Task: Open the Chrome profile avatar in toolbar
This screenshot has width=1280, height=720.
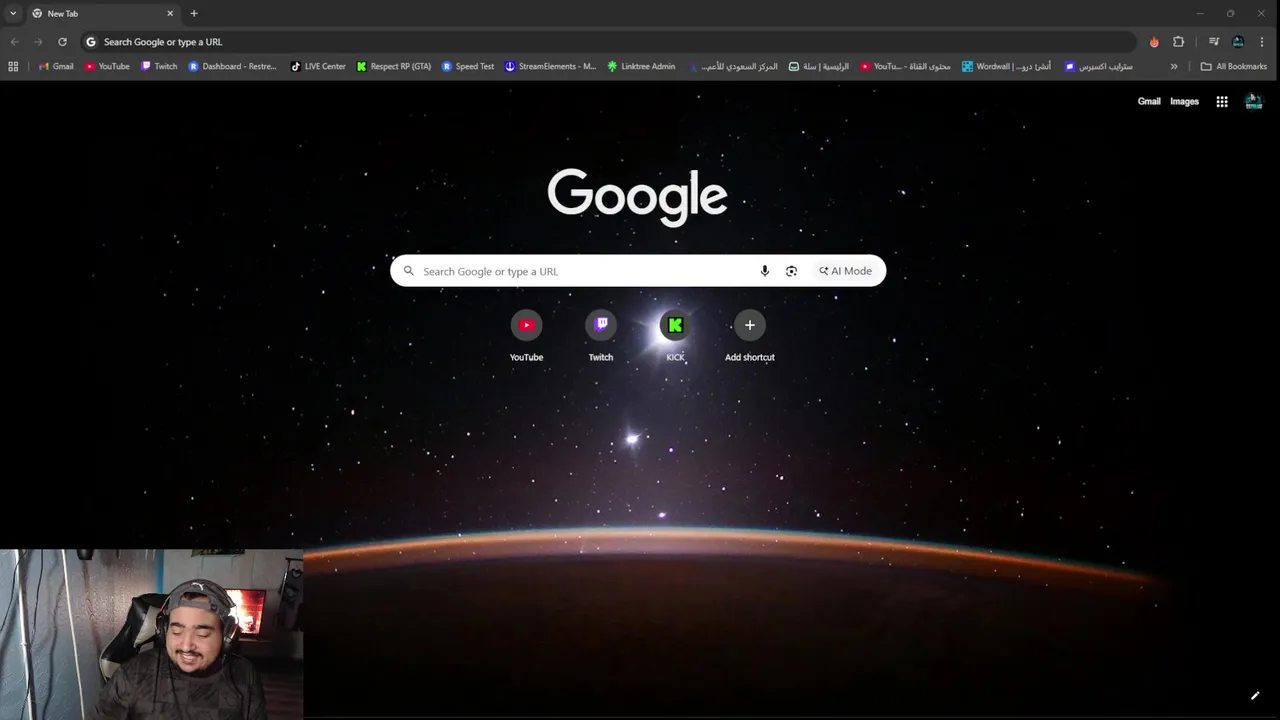Action: [x=1238, y=42]
